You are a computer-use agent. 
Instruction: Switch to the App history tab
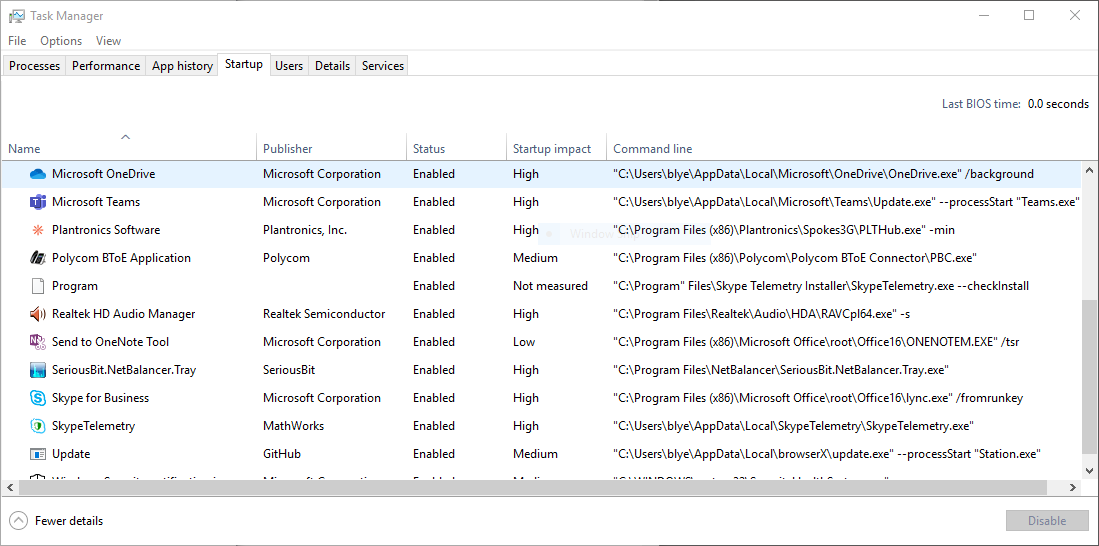182,66
